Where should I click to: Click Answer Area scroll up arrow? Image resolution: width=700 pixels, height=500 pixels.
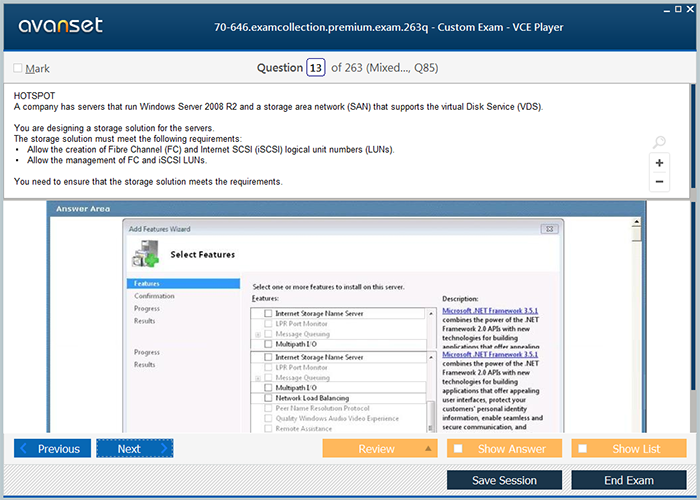(637, 221)
